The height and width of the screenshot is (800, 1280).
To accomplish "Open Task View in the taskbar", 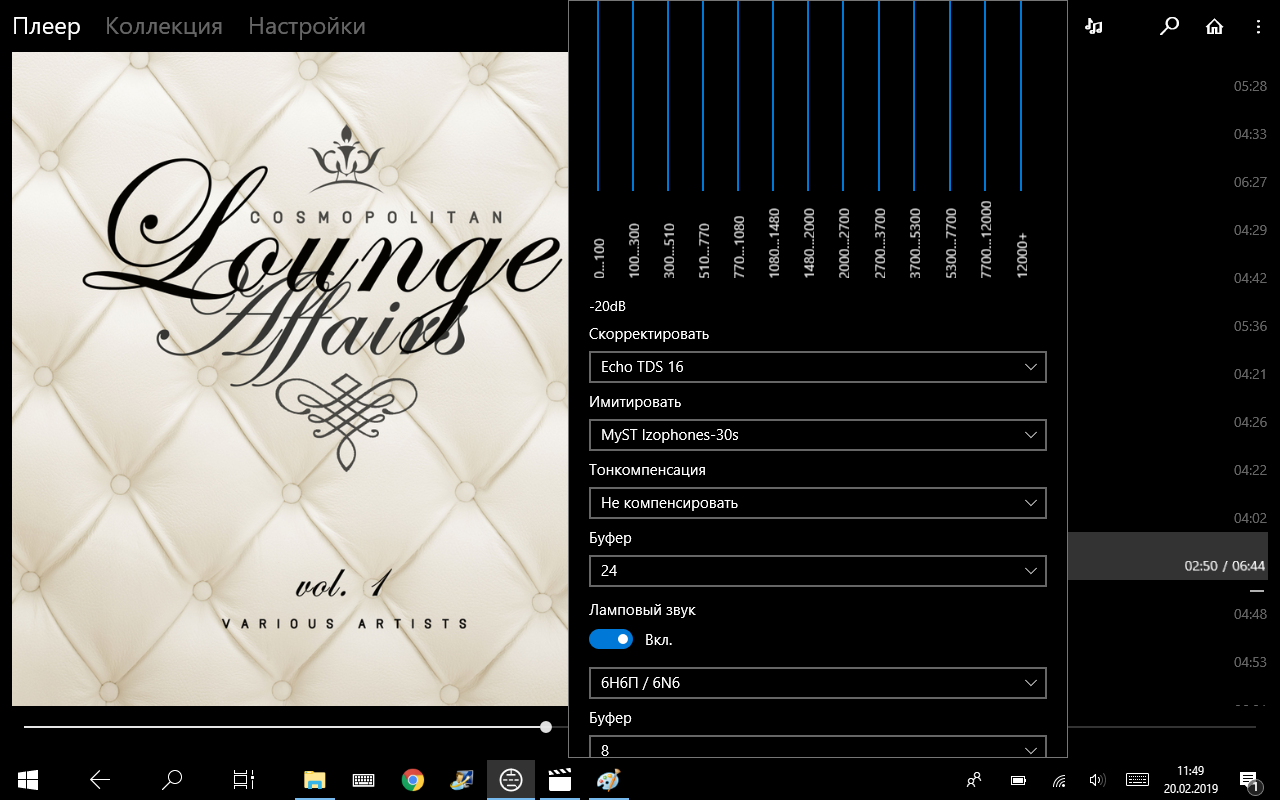I will click(x=244, y=779).
